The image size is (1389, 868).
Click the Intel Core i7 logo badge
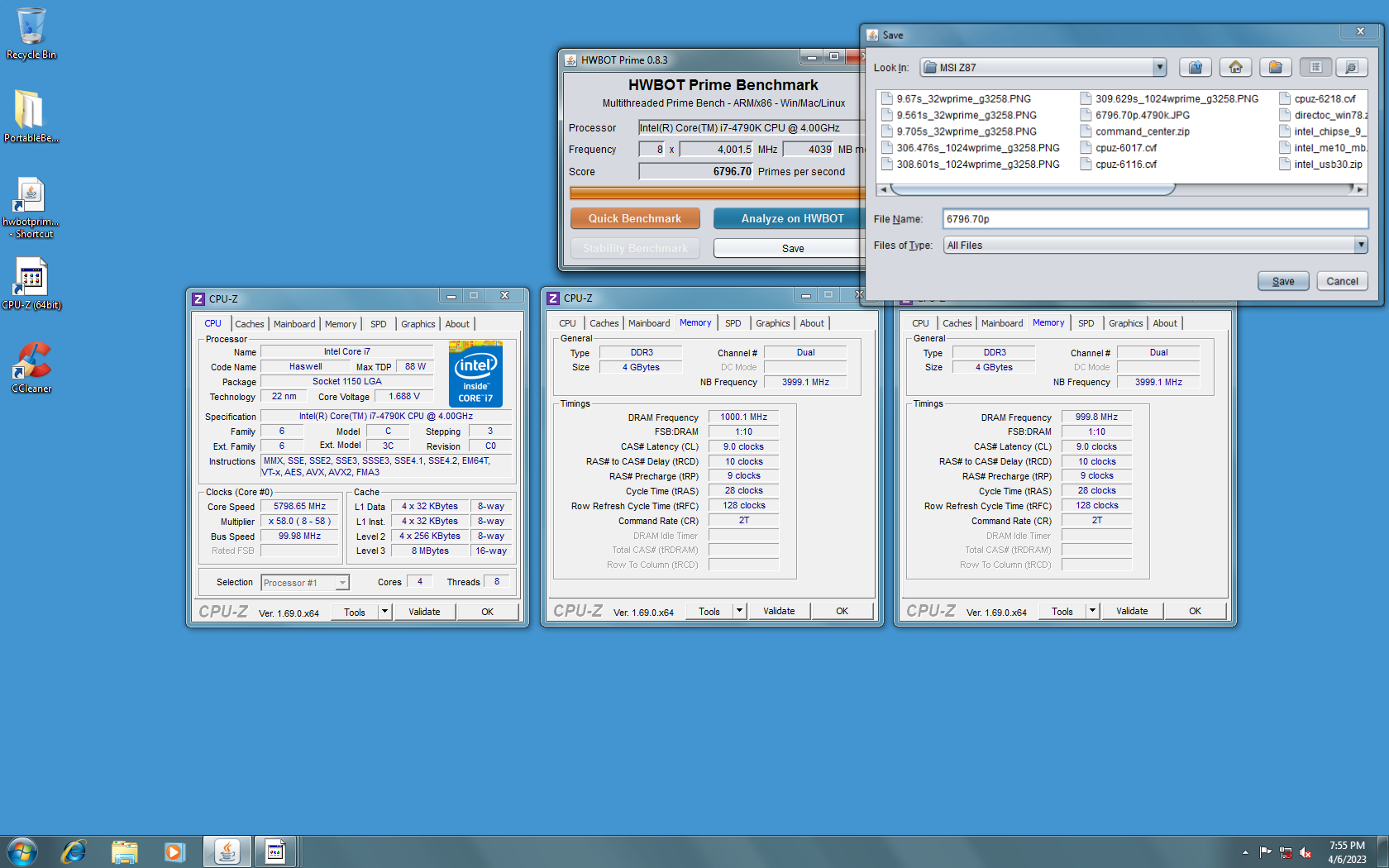point(475,374)
